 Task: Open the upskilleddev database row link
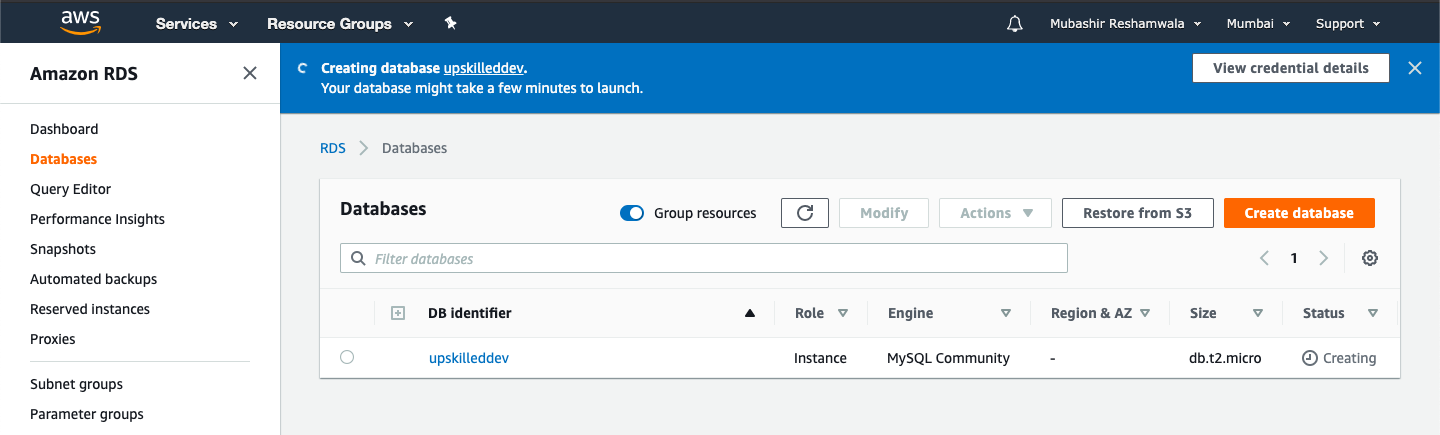point(469,358)
